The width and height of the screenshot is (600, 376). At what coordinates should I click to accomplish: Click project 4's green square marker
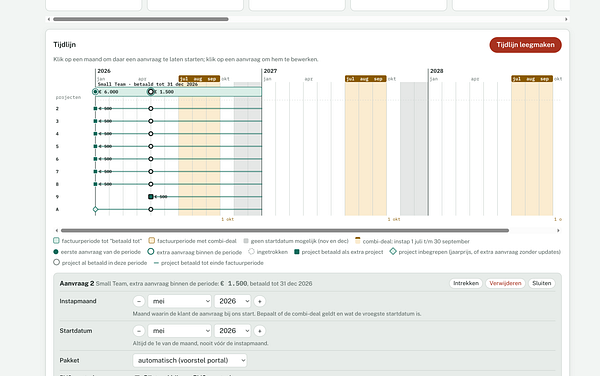(x=95, y=134)
